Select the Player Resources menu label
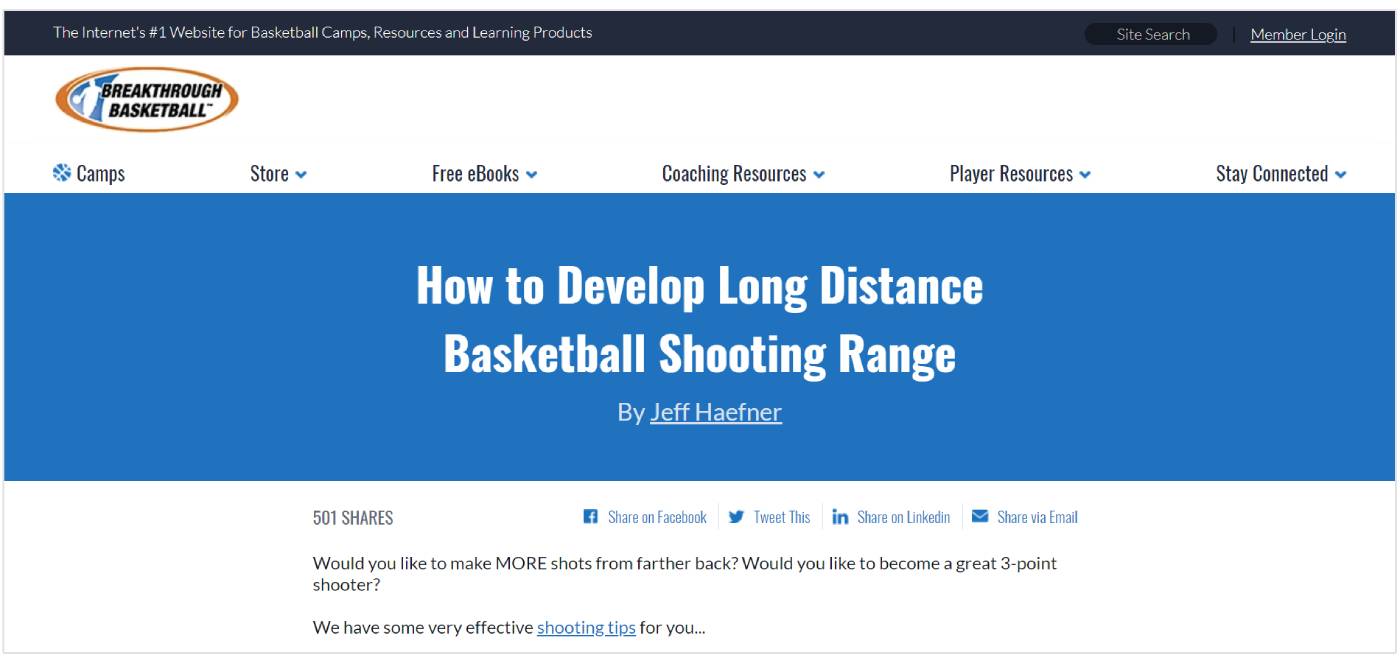This screenshot has height=663, width=1400. pos(1010,174)
